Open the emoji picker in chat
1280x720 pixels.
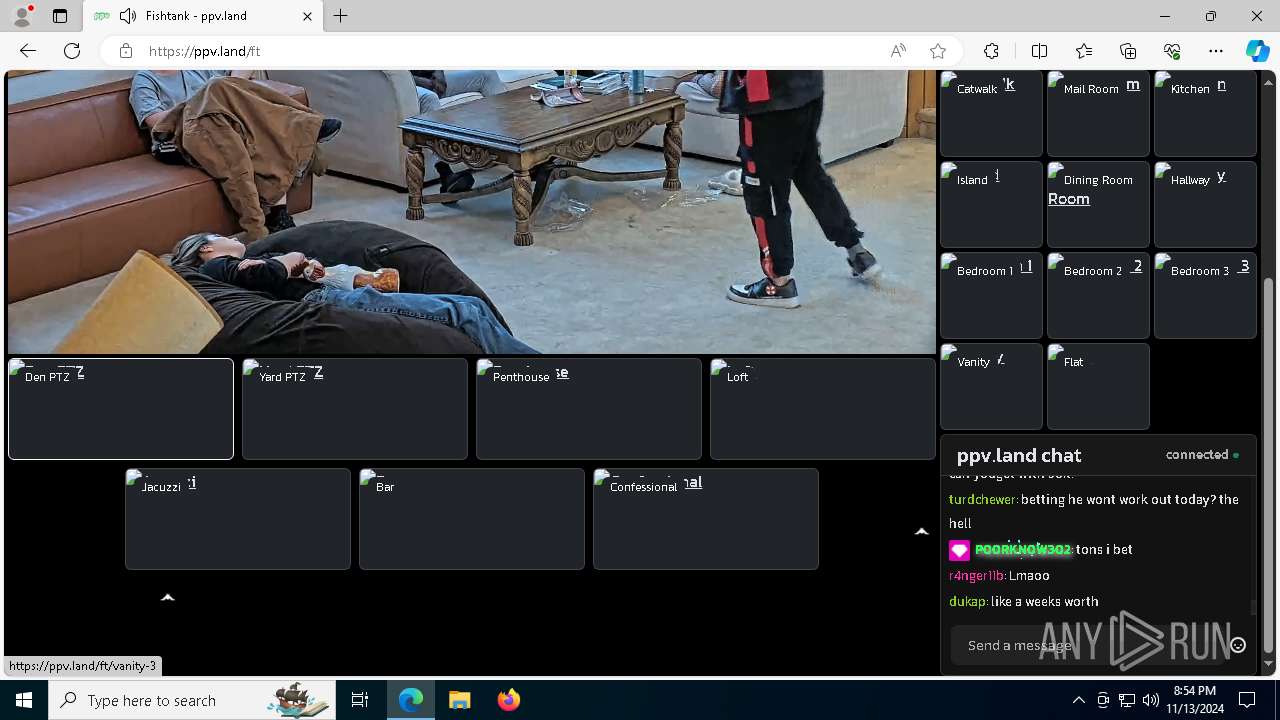tap(1238, 645)
